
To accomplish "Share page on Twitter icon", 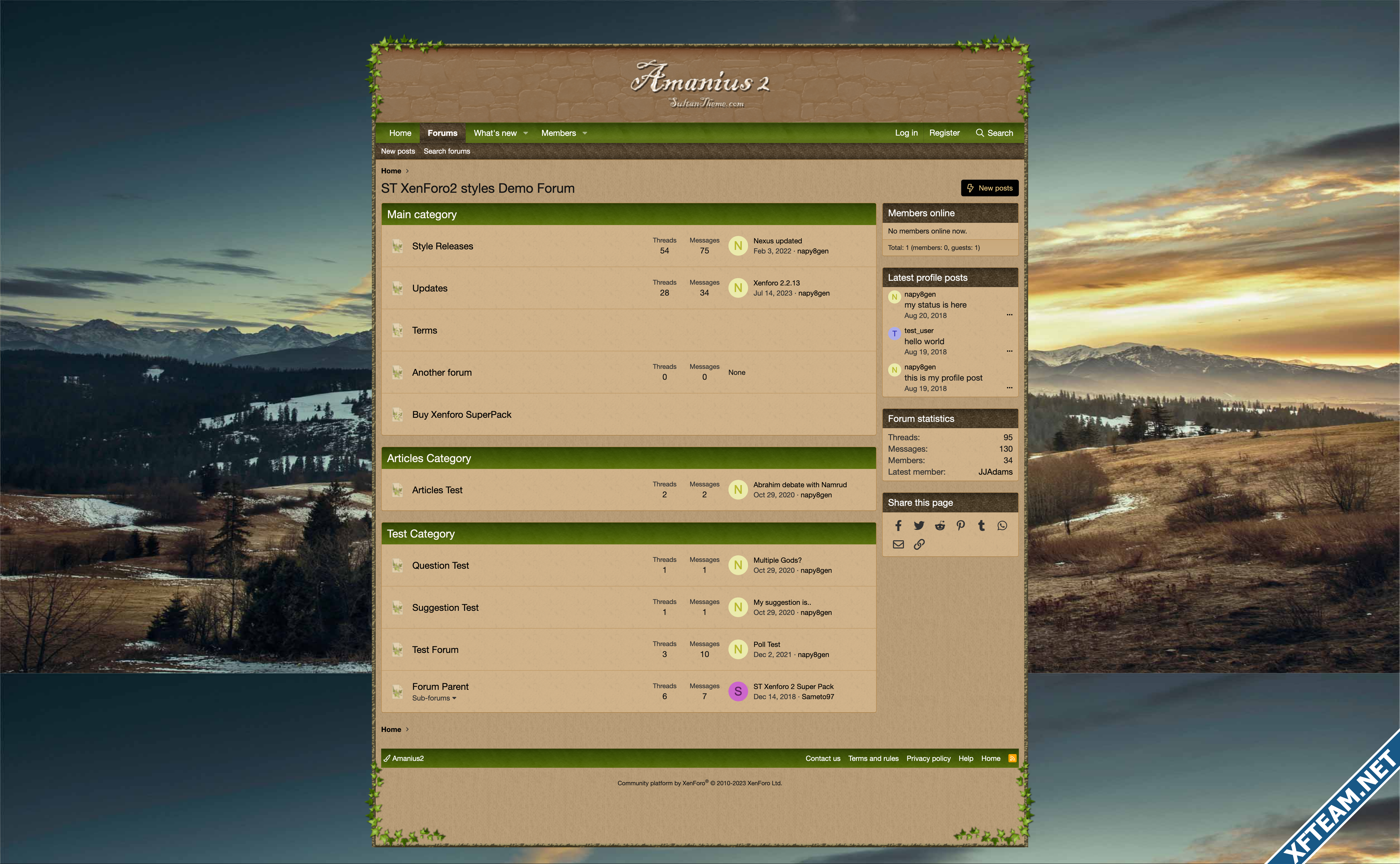I will [919, 526].
